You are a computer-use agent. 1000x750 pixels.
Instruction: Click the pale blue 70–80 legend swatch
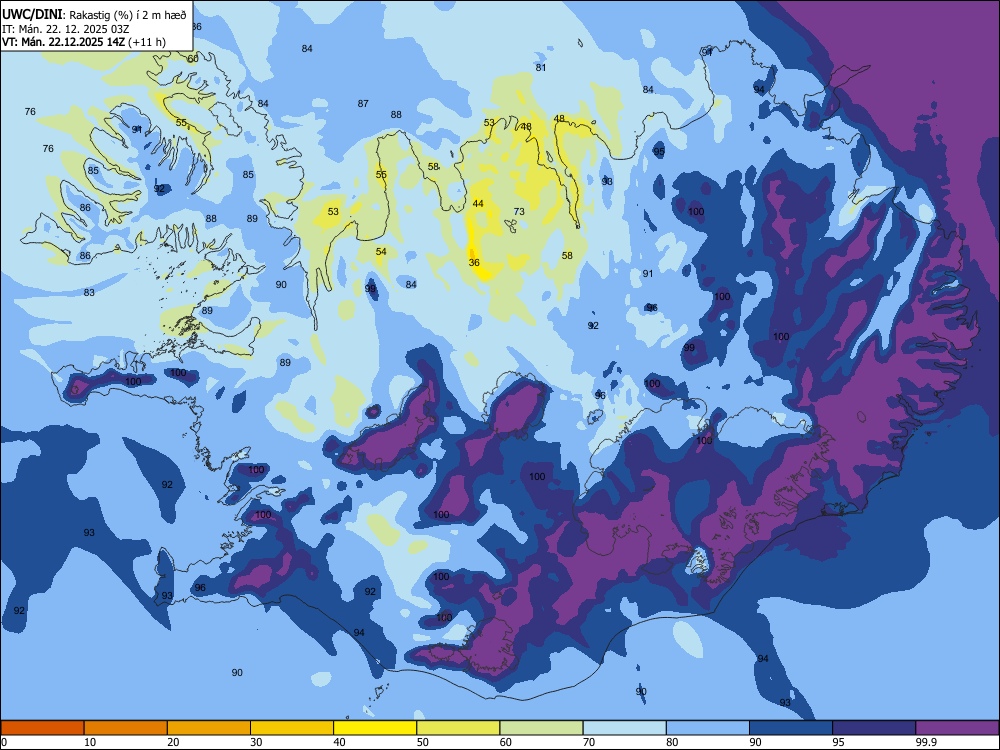[x=624, y=728]
